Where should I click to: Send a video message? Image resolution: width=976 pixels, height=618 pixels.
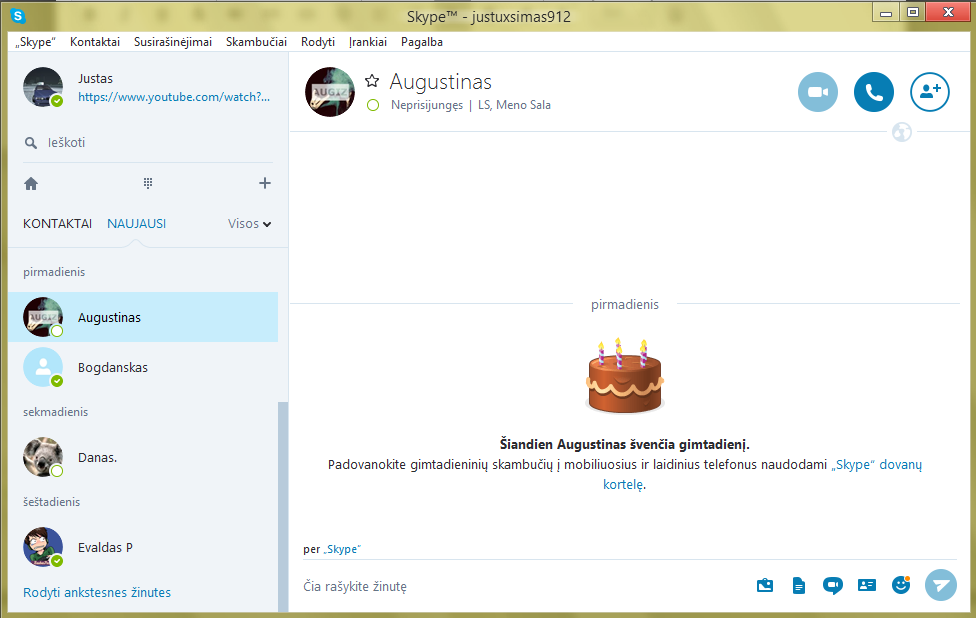click(832, 585)
